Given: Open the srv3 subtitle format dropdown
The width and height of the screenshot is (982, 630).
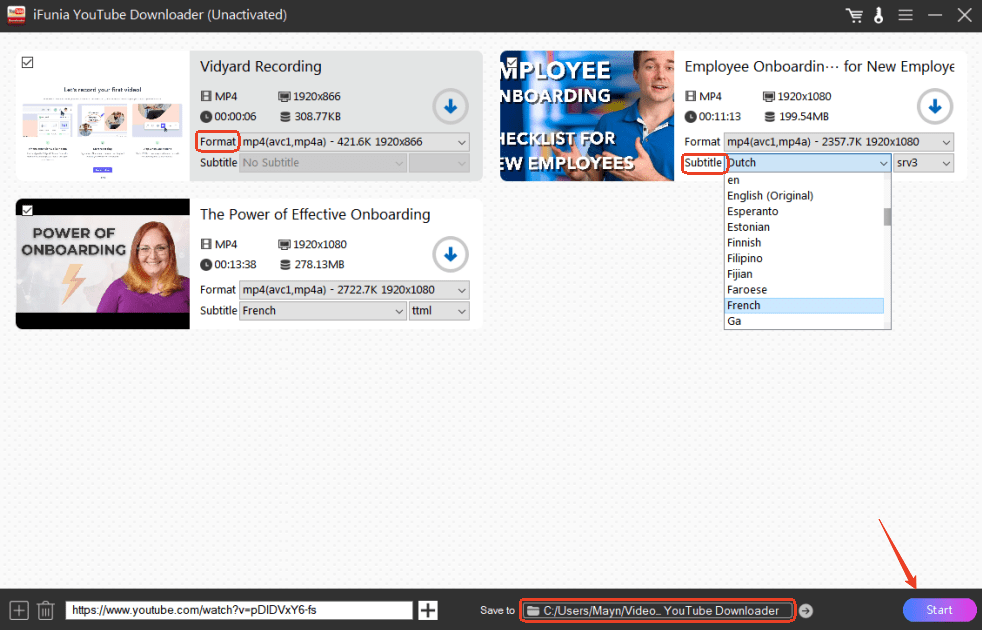Looking at the screenshot, I should click(x=924, y=163).
